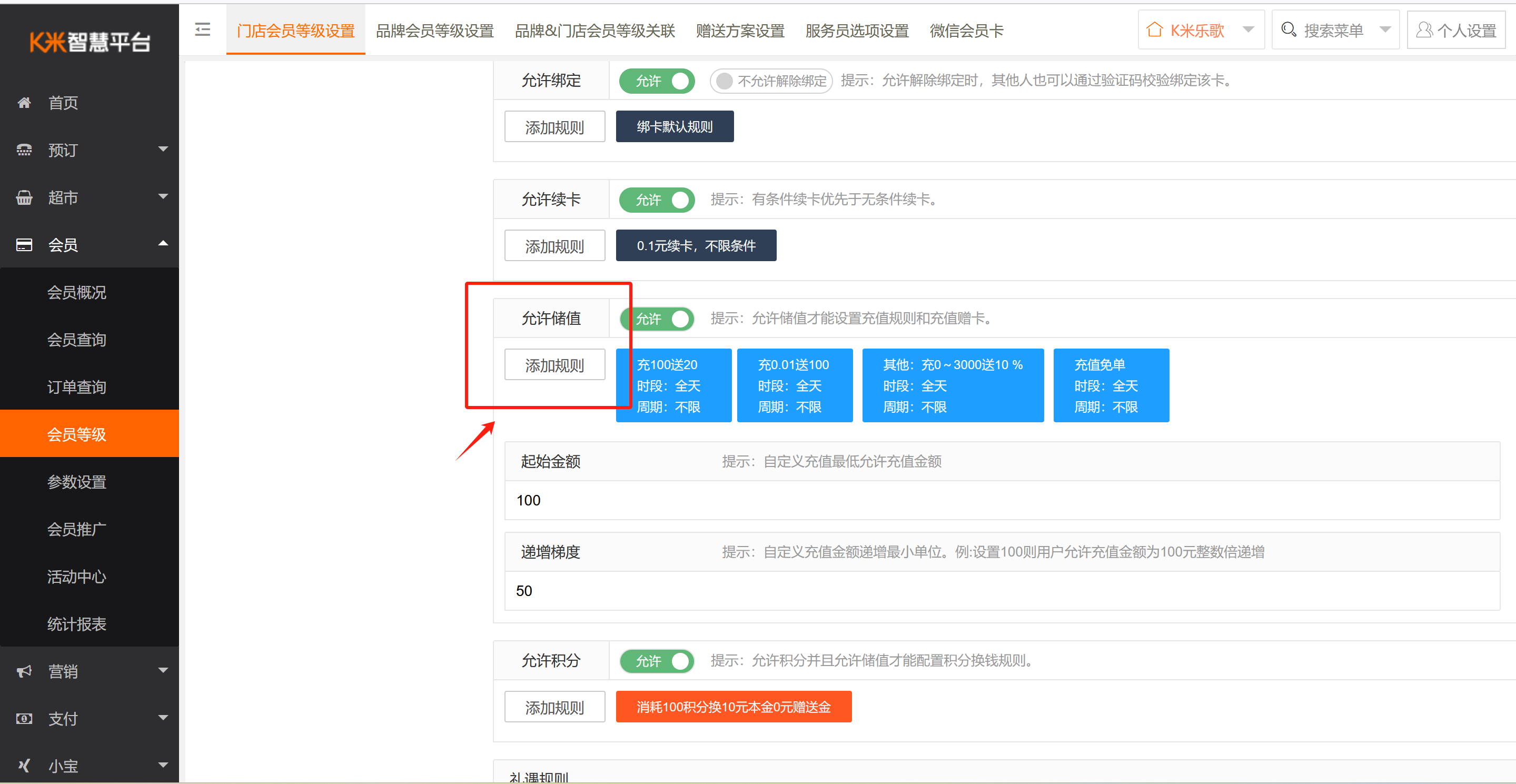
Task: Click 添加规则 under 允许积分
Action: click(x=554, y=707)
